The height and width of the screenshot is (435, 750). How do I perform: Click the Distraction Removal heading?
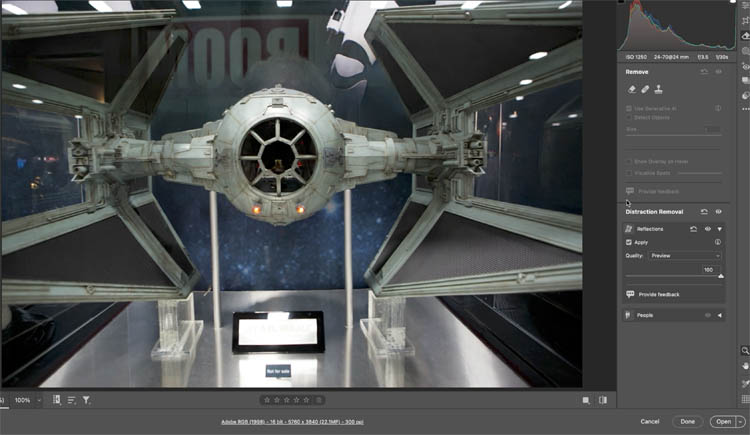click(x=654, y=212)
